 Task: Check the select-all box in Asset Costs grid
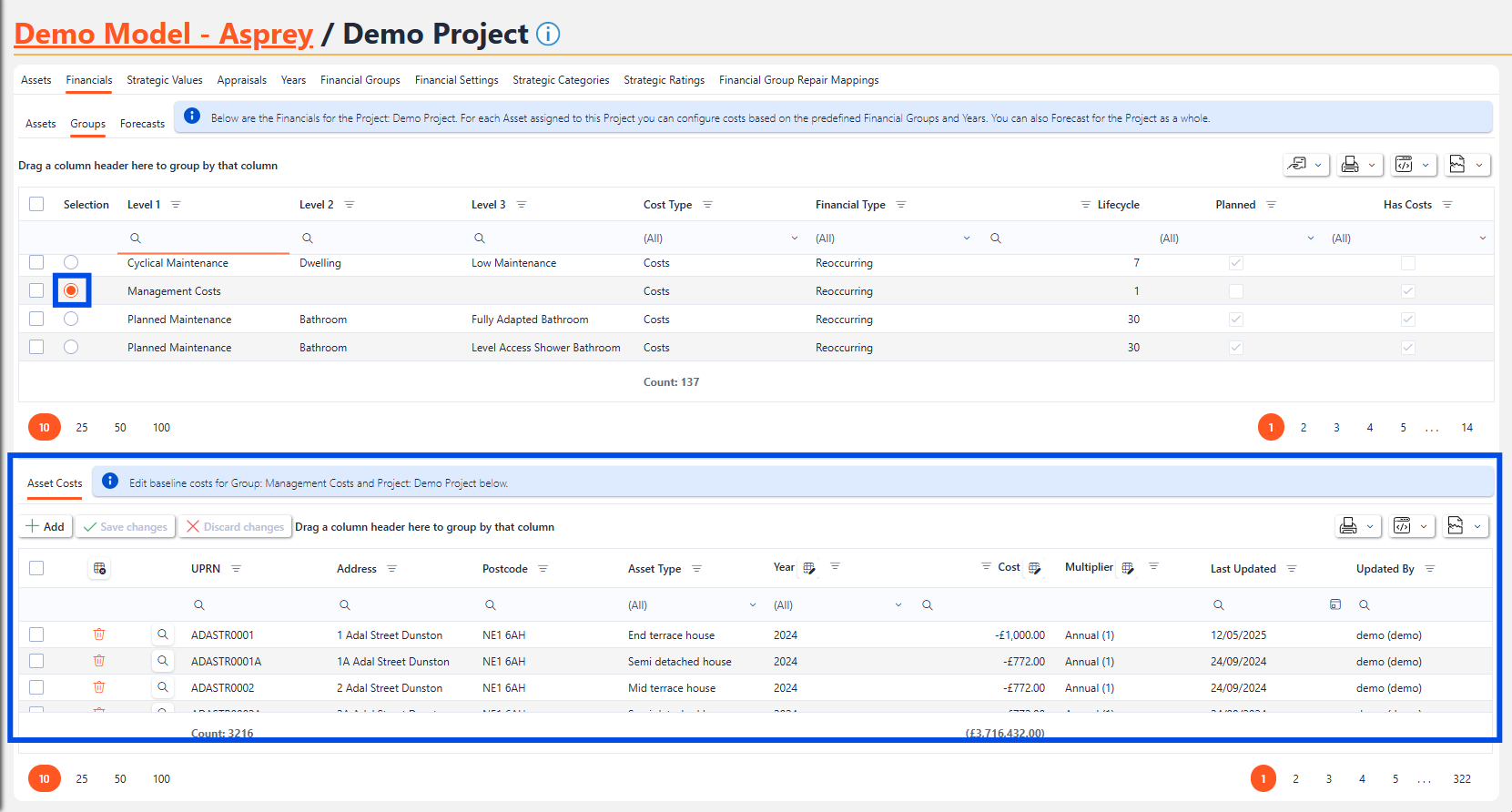(36, 568)
